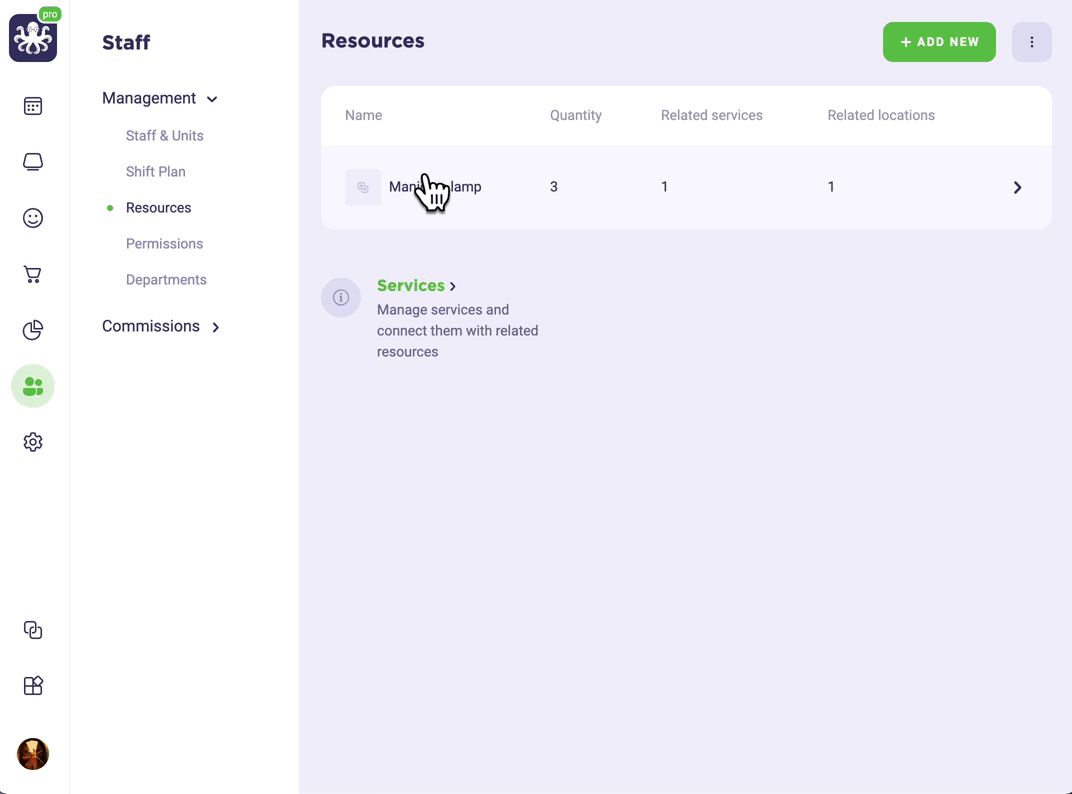Image resolution: width=1072 pixels, height=794 pixels.
Task: Click the Related services column header
Action: point(712,116)
